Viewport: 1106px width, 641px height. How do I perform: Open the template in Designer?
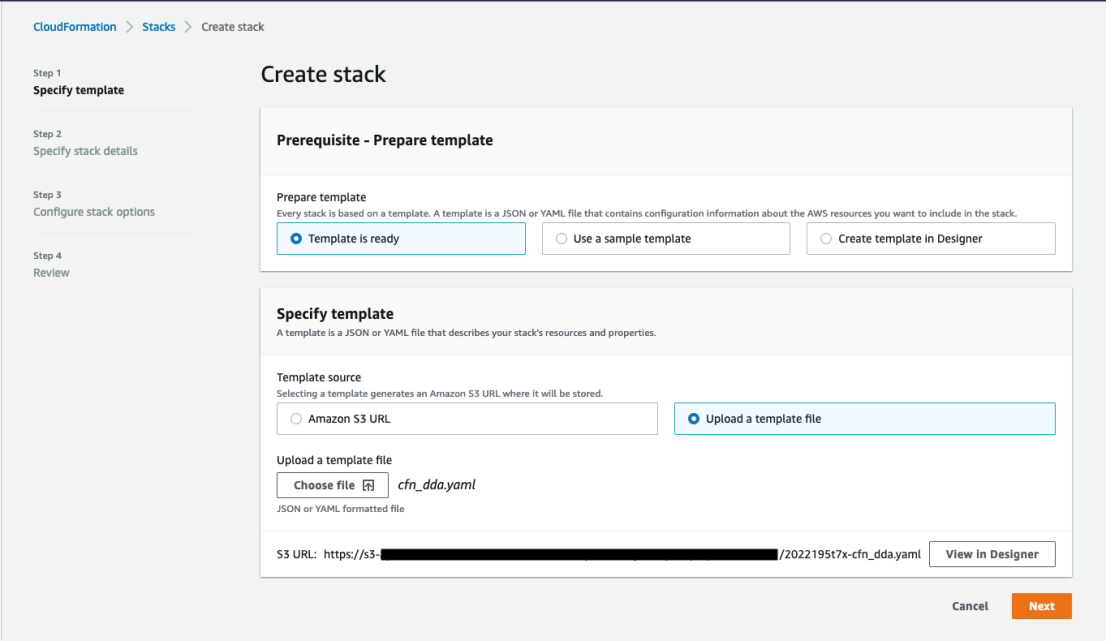991,553
